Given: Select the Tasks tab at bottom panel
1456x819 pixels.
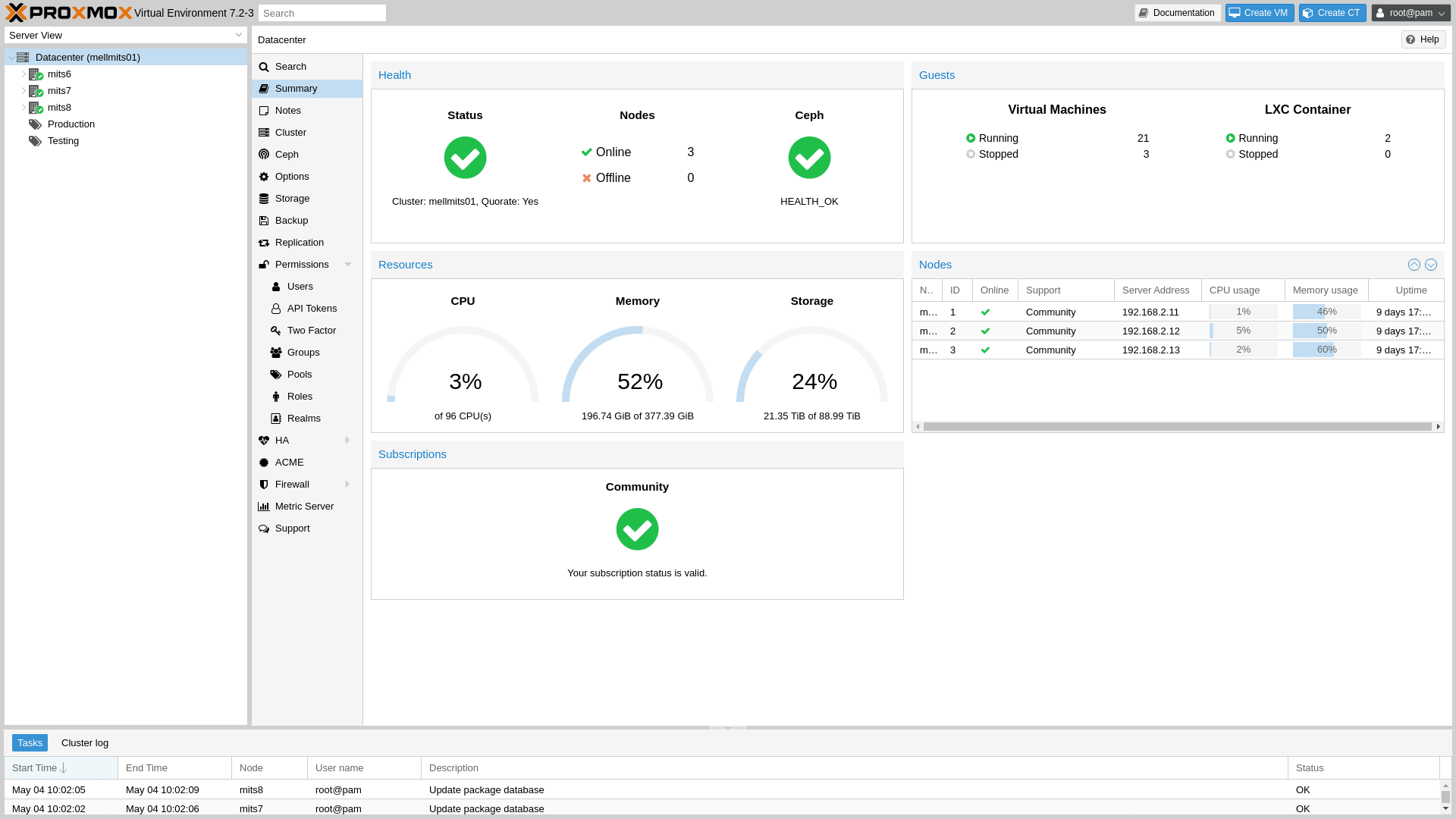Looking at the screenshot, I should click(x=29, y=742).
